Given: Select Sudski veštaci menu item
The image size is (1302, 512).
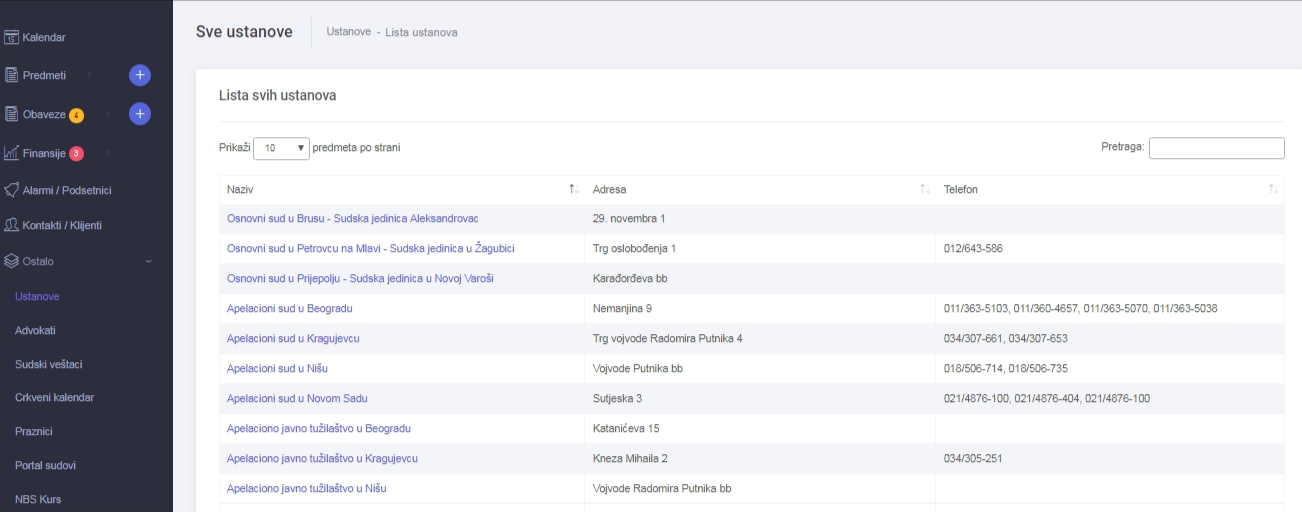Looking at the screenshot, I should 47,364.
